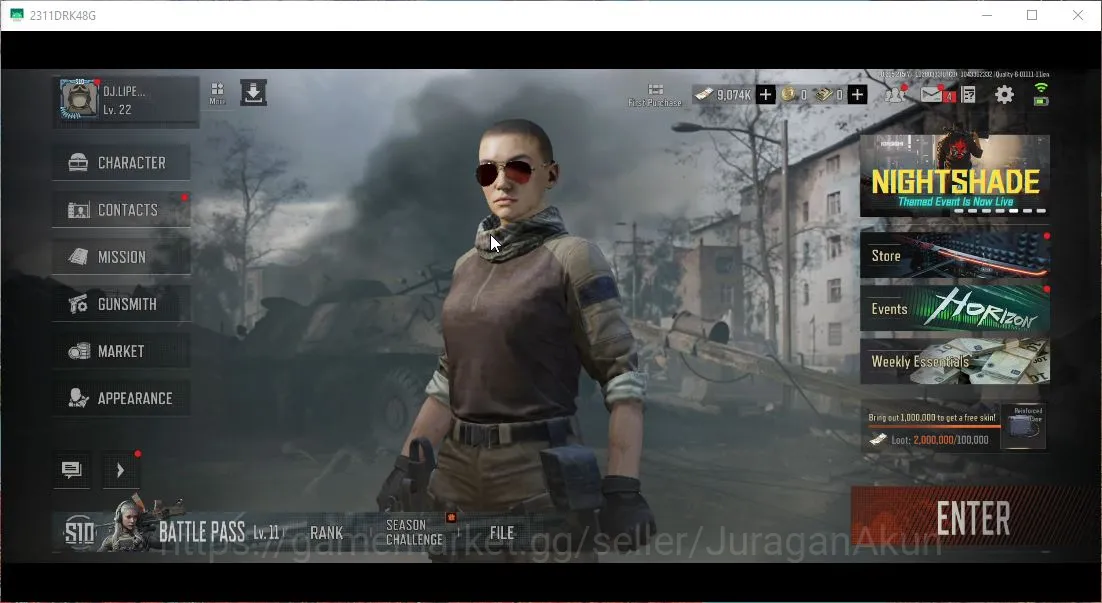Open the Appearance menu
Screen dimensions: 1102x603
[121, 398]
